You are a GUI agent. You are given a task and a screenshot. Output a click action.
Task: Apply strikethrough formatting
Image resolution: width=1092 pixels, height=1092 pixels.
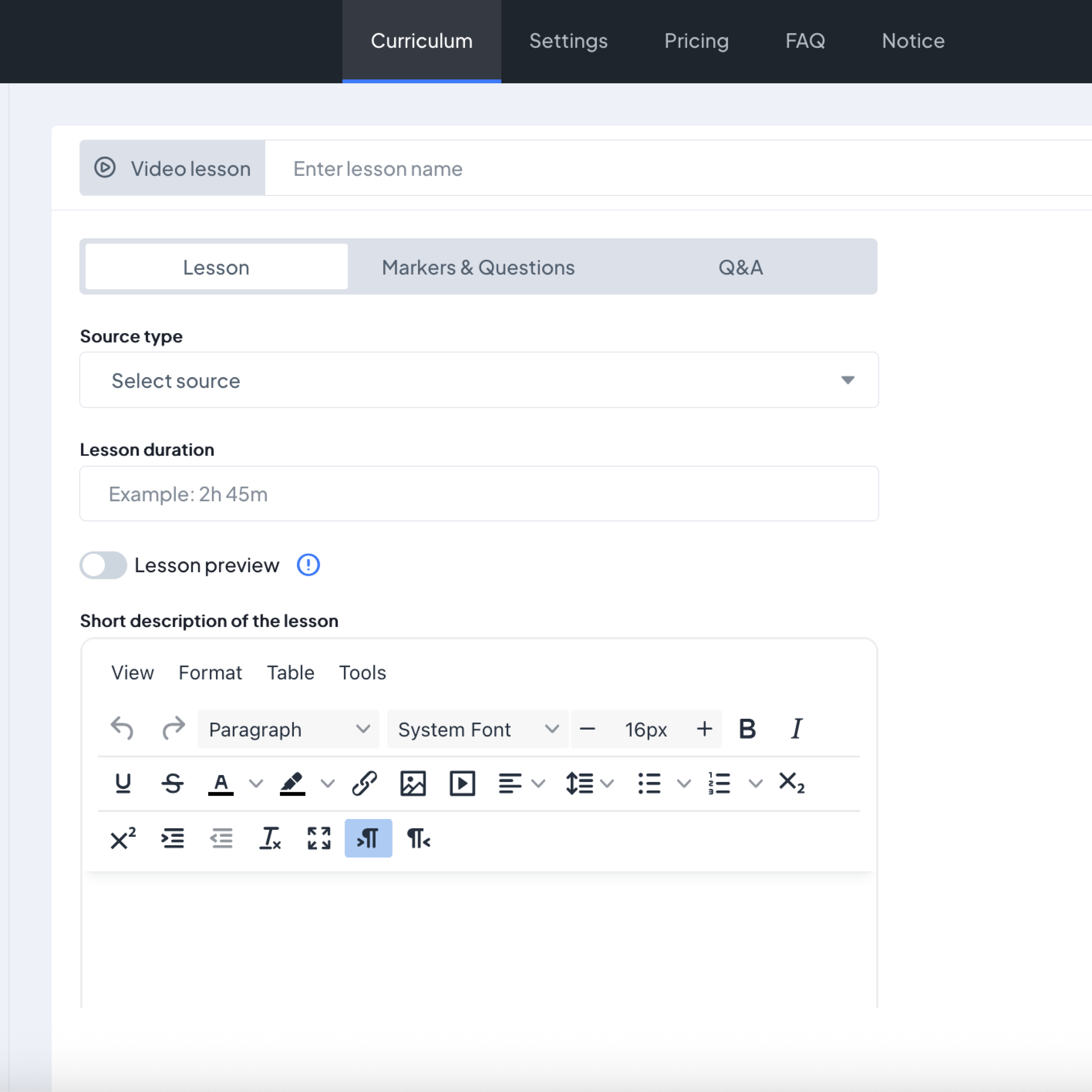coord(172,784)
